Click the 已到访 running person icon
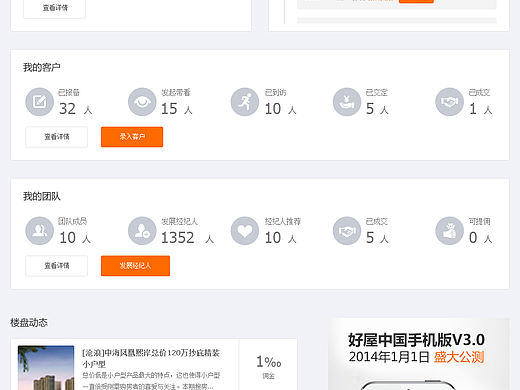The width and height of the screenshot is (520, 390). (x=245, y=102)
